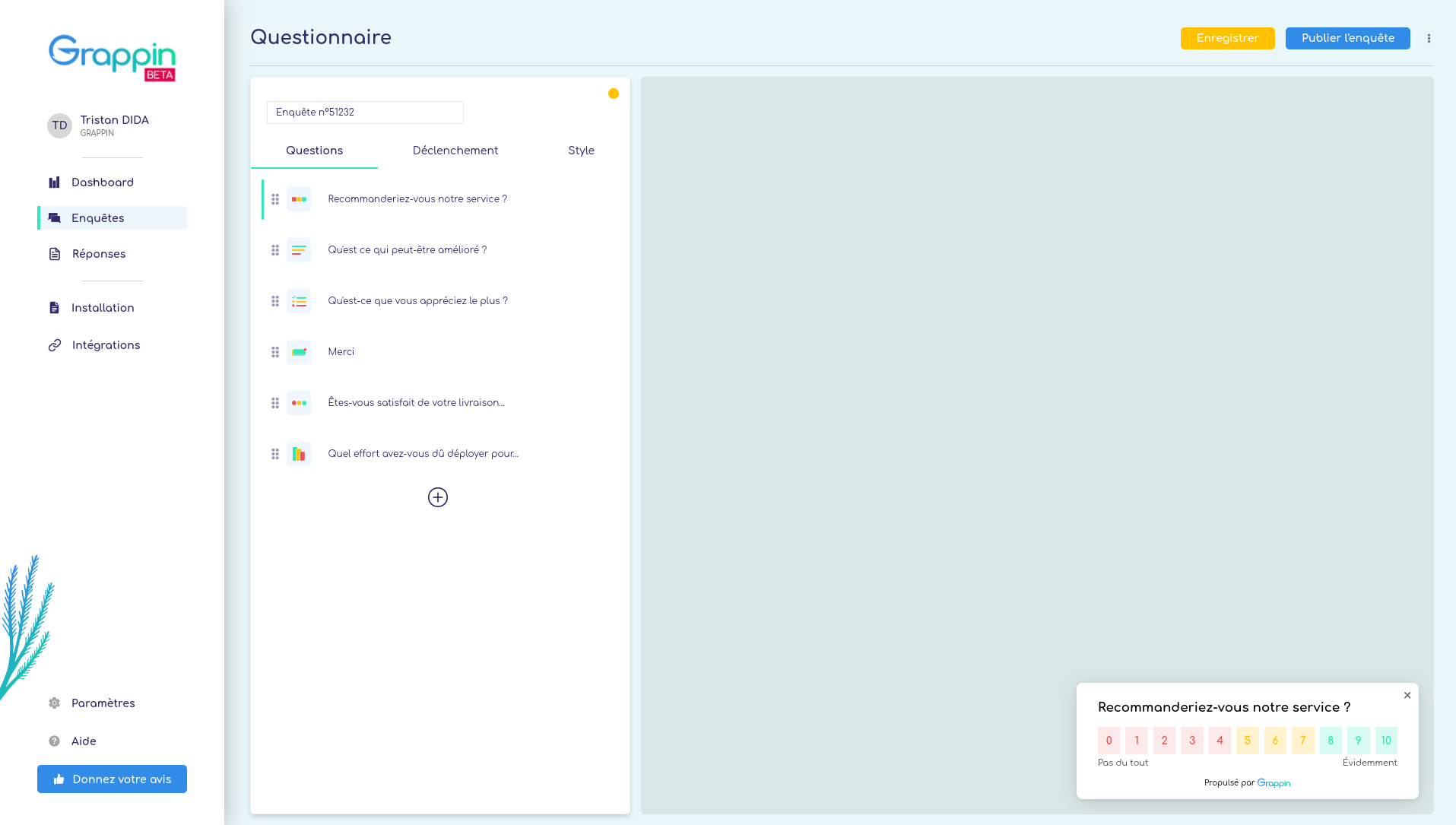Viewport: 1456px width, 825px height.
Task: Switch to the Questions tab
Action: click(x=314, y=151)
